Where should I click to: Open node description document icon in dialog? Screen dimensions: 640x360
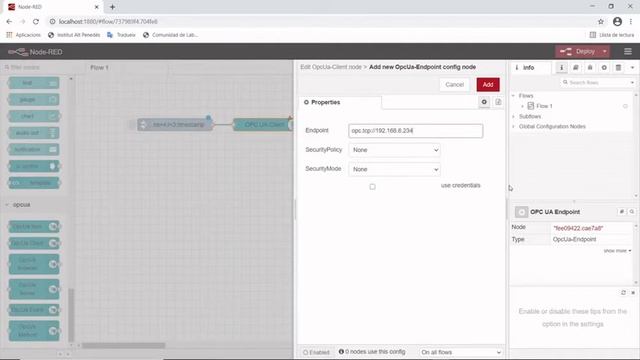[498, 102]
